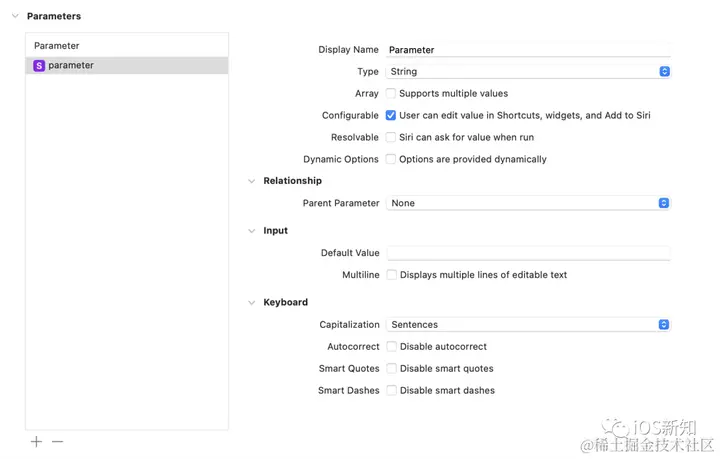Viewport: 720px width, 459px height.
Task: Collapse the Input section chevron
Action: coord(252,231)
